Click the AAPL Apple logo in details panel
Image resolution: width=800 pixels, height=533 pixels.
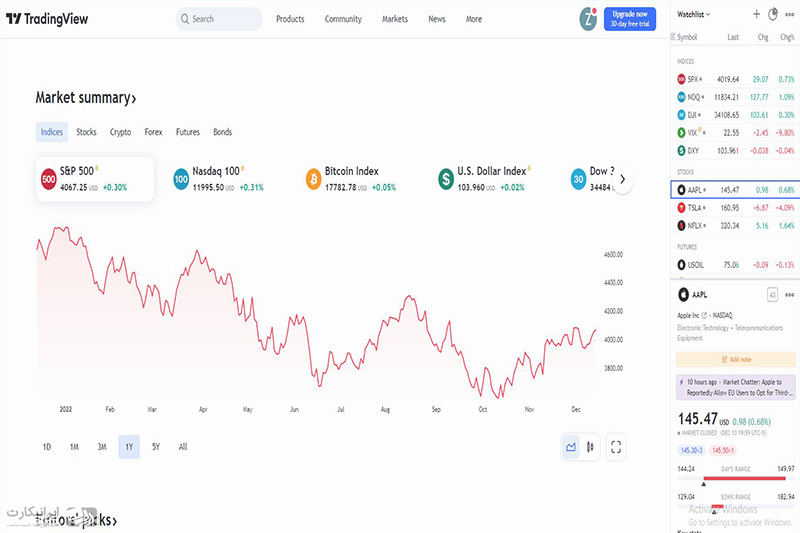683,294
